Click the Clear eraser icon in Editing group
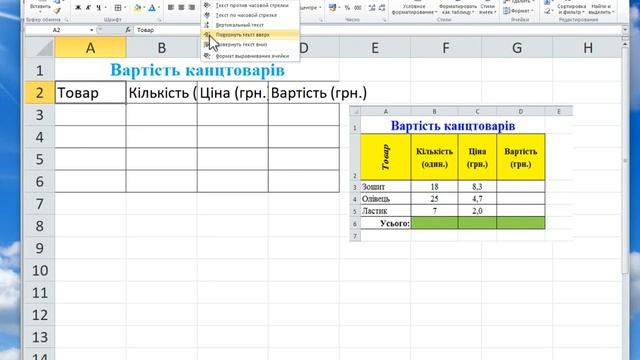Image resolution: width=640 pixels, height=360 pixels. click(547, 11)
